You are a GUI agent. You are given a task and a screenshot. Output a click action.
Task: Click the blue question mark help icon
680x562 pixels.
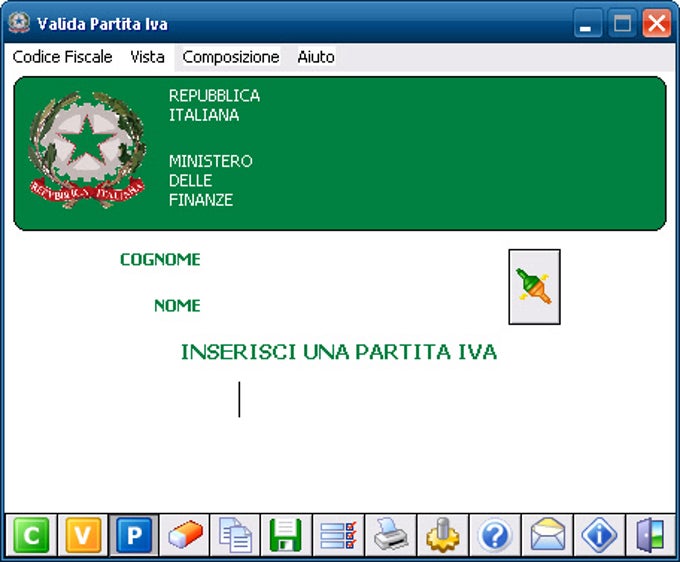pos(495,535)
